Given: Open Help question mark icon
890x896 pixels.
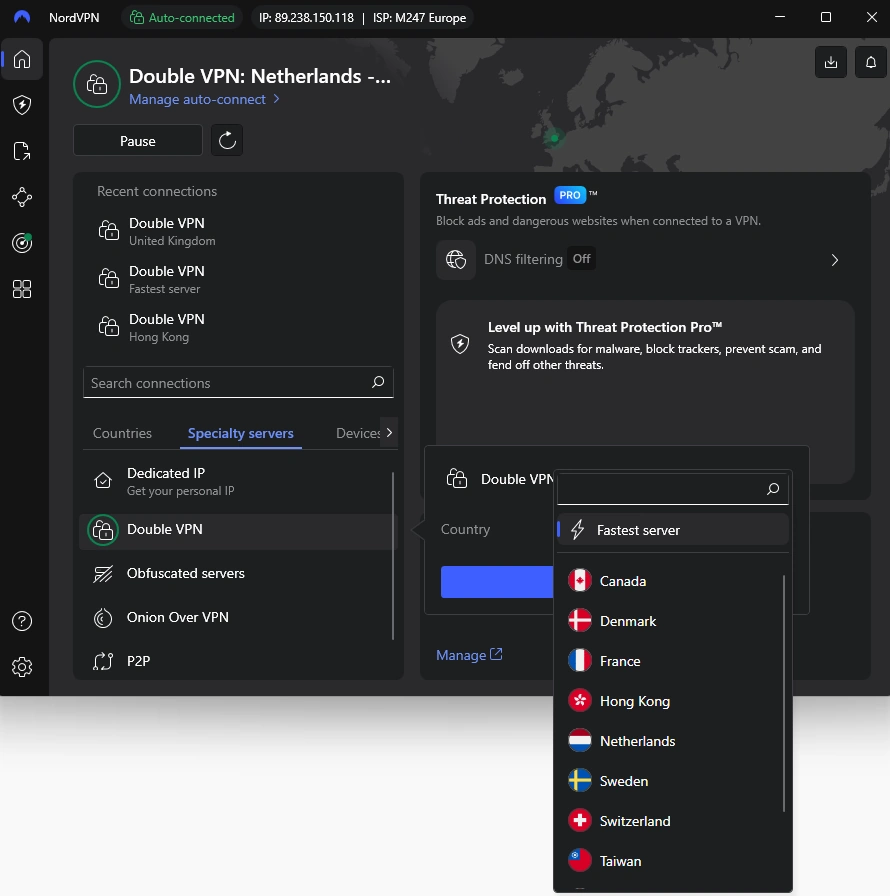Looking at the screenshot, I should 22,621.
